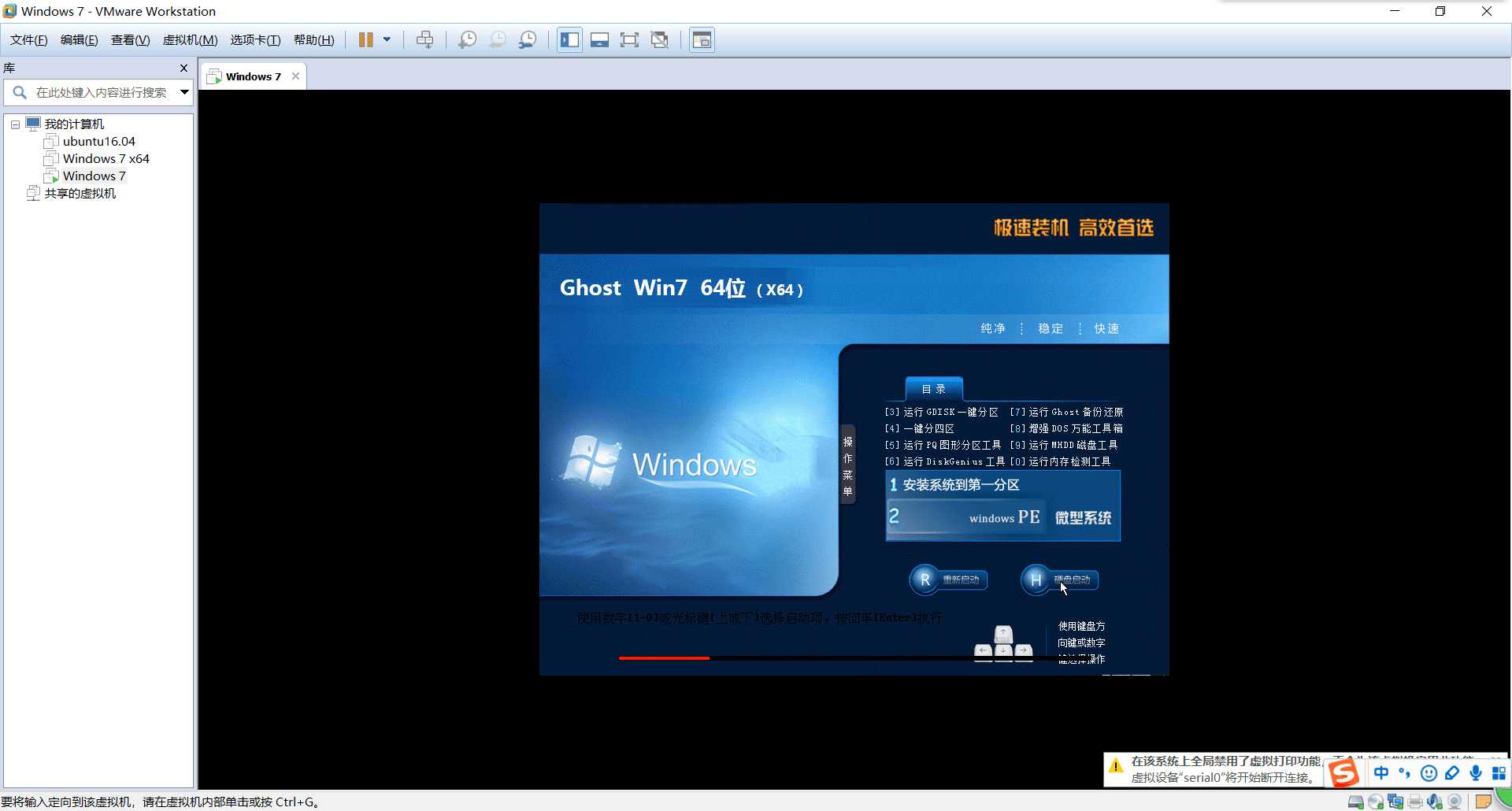This screenshot has height=811, width=1512.
Task: Click the up arrow key graphic
Action: pos(1003,633)
